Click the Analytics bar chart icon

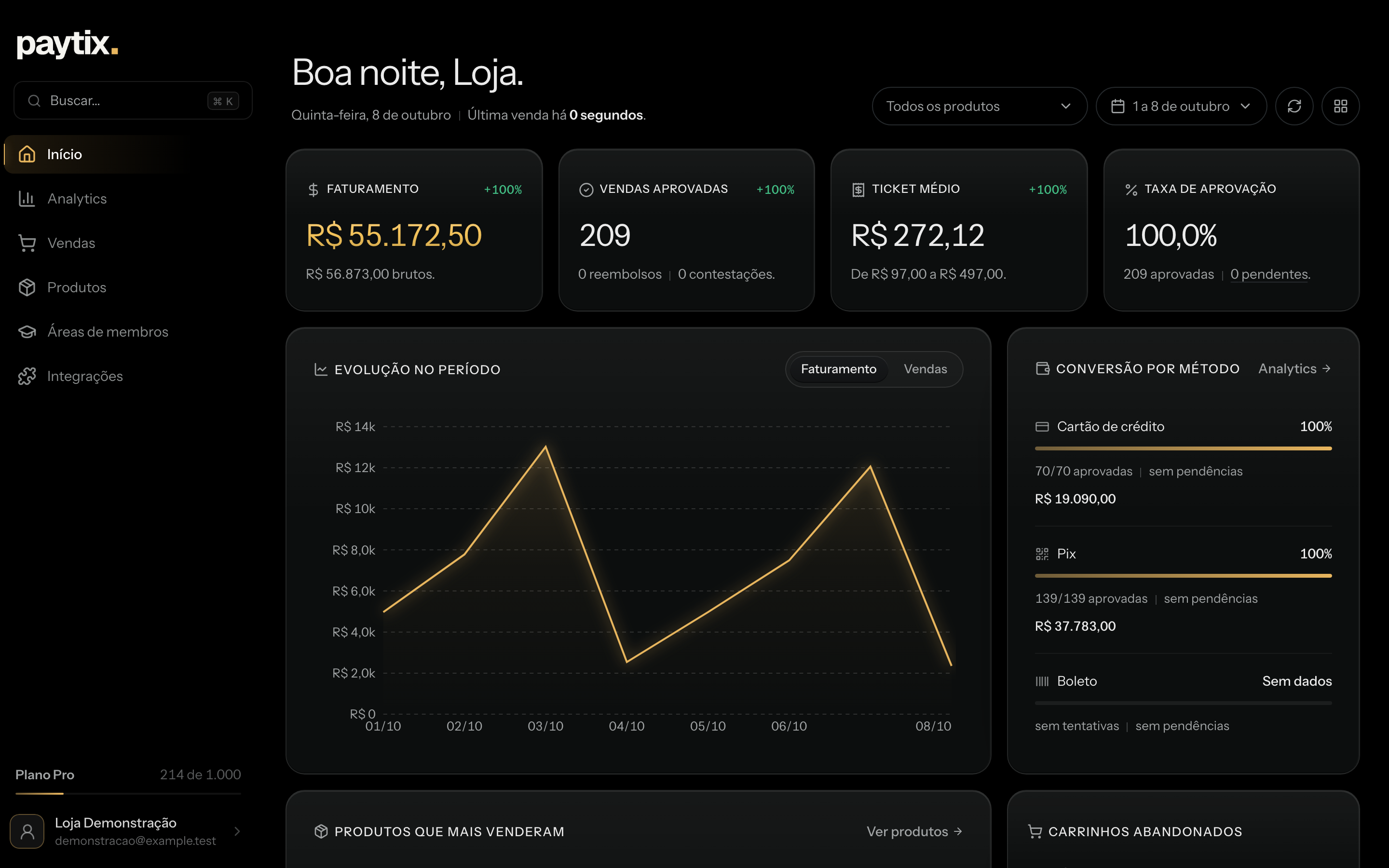[x=27, y=198]
